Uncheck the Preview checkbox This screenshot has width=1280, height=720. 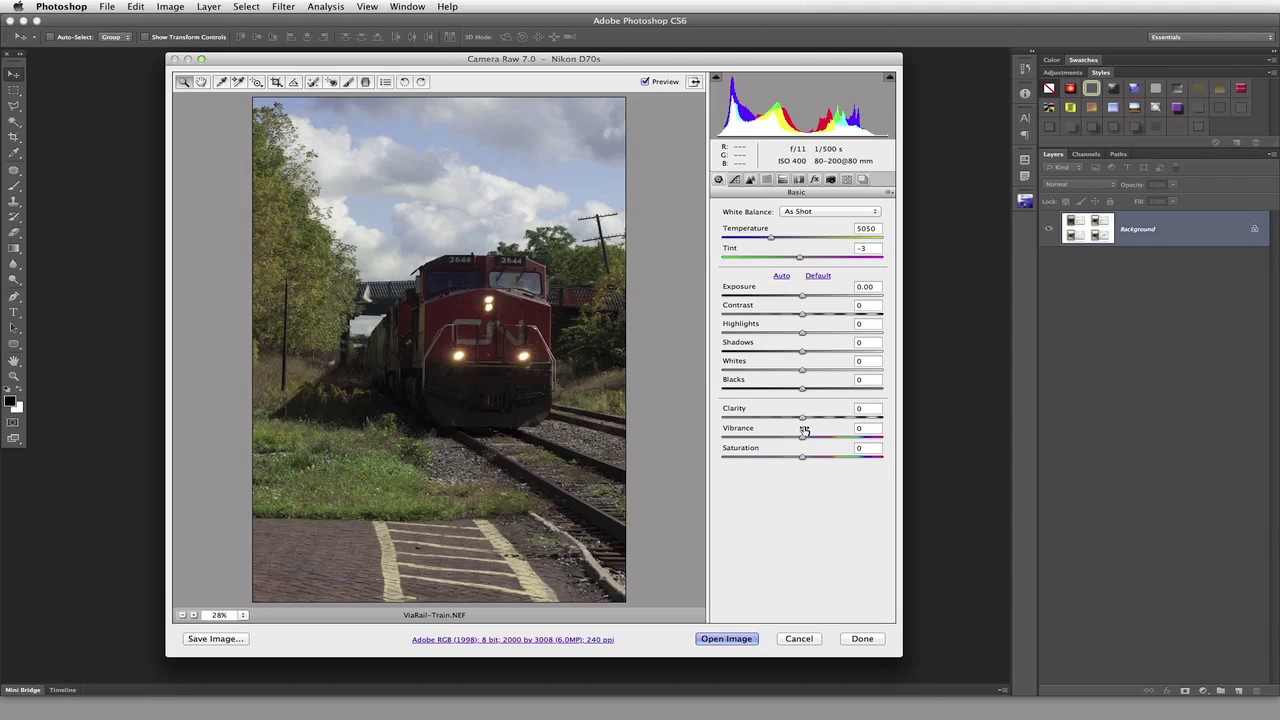tap(645, 82)
